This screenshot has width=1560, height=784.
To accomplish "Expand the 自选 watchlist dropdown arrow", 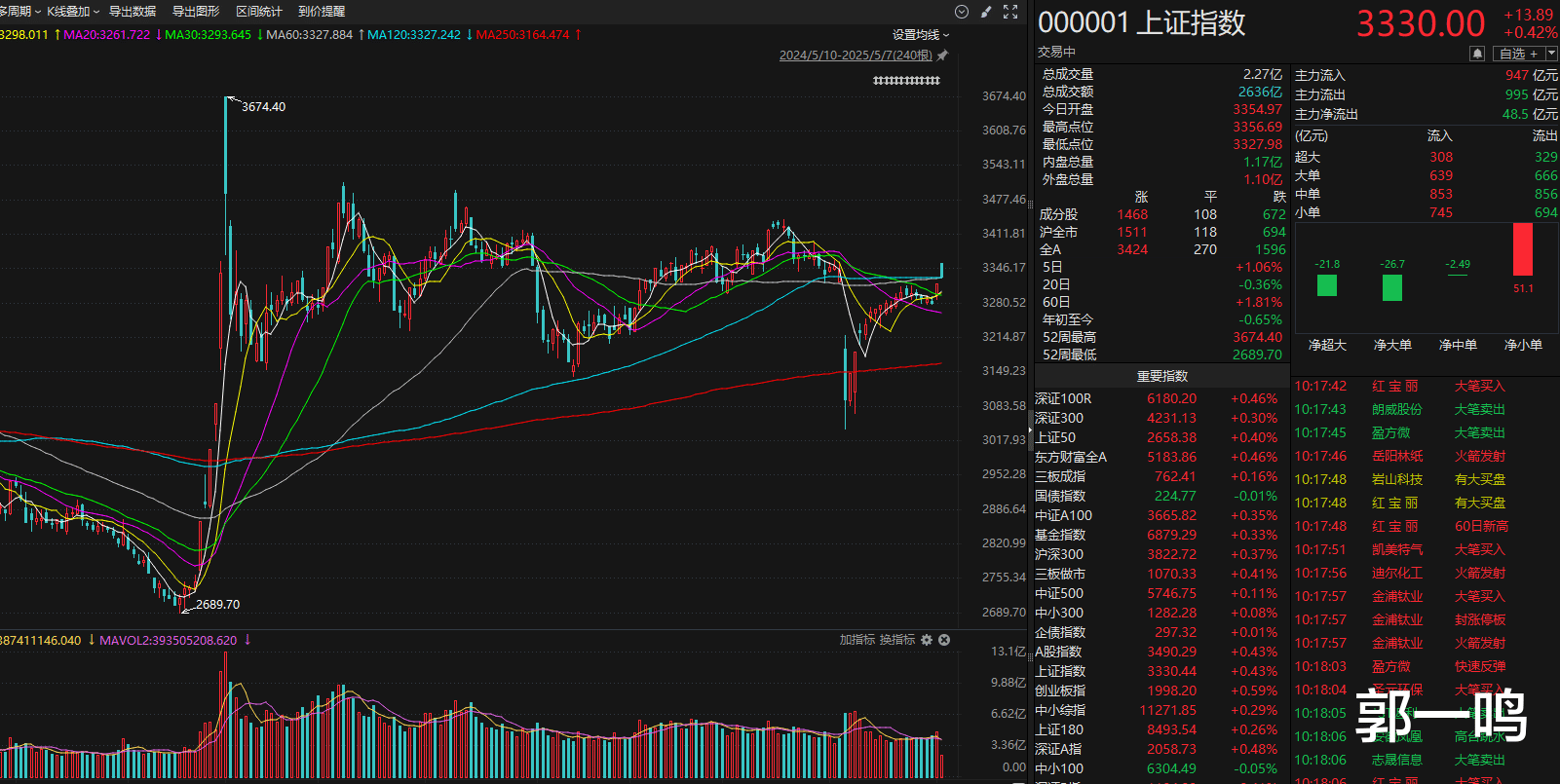I will [1552, 54].
